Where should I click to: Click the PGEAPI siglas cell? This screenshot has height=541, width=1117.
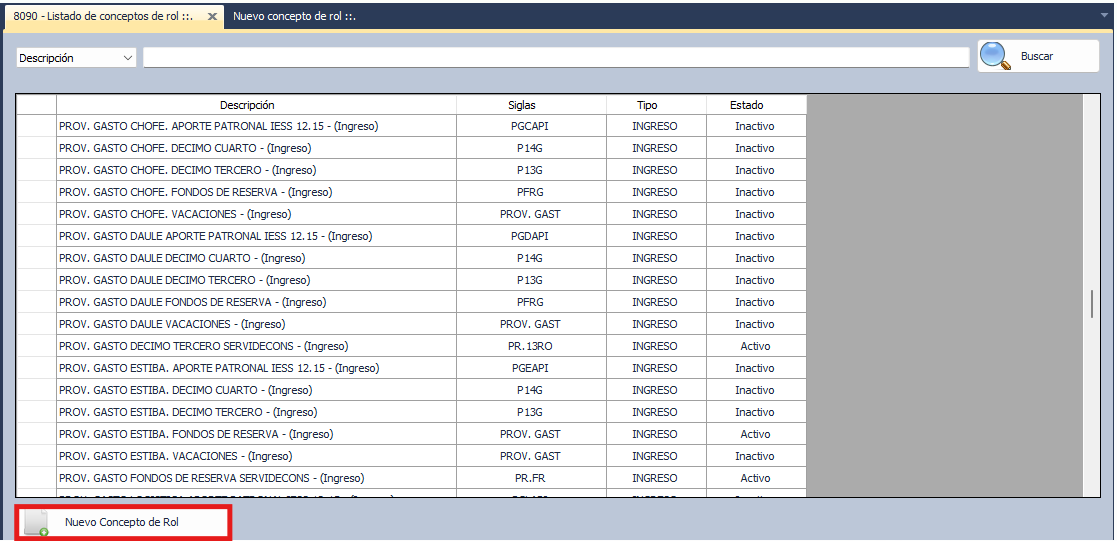[x=530, y=368]
